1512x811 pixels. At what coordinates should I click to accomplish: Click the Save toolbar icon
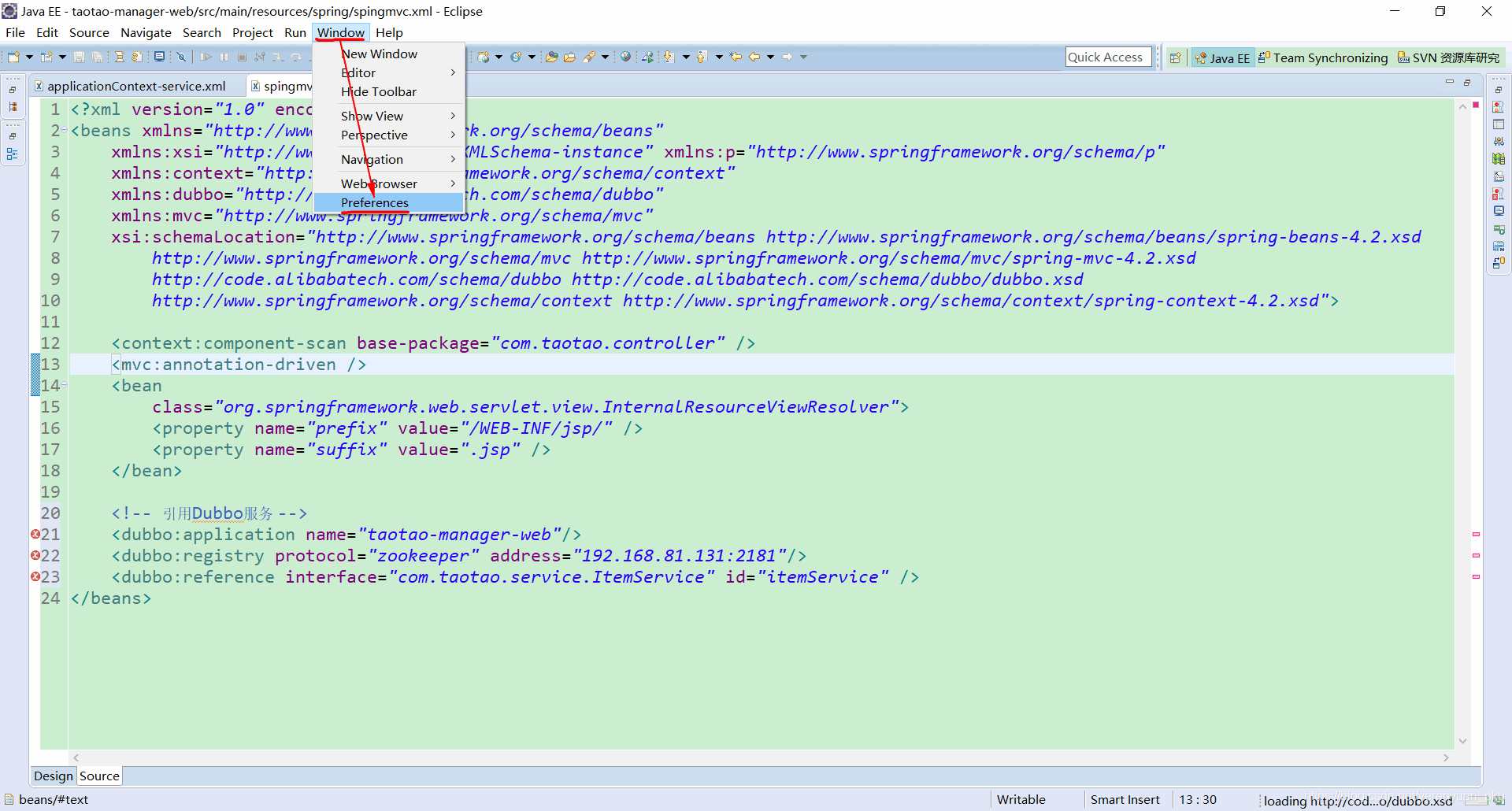click(x=79, y=57)
